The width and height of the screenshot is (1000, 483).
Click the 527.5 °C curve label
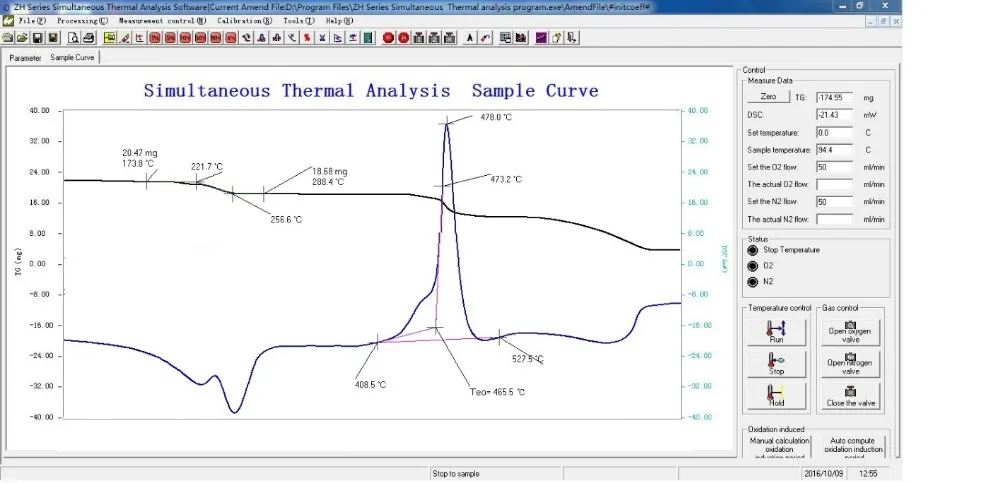pos(528,359)
